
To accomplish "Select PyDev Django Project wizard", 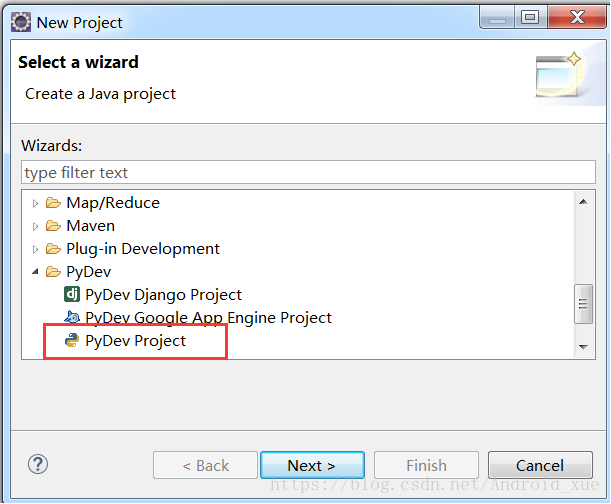I will pos(164,295).
